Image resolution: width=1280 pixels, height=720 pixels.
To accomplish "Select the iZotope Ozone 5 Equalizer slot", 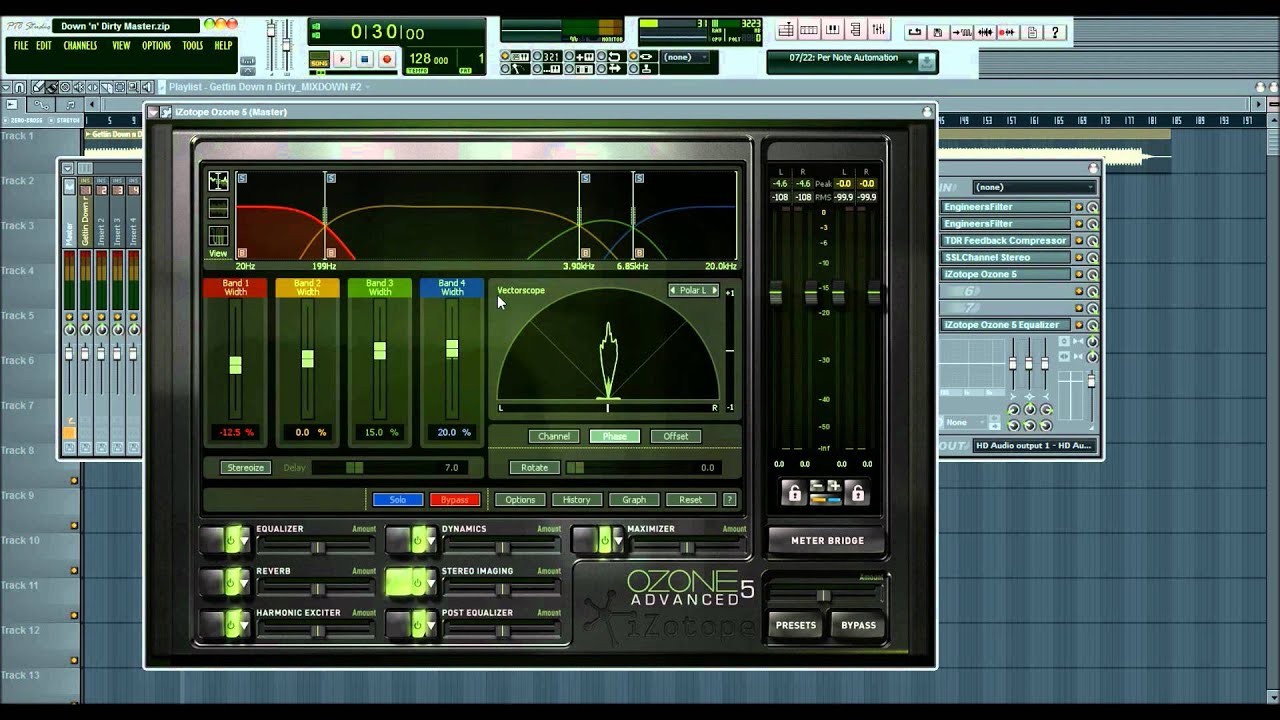I will click(x=1007, y=324).
